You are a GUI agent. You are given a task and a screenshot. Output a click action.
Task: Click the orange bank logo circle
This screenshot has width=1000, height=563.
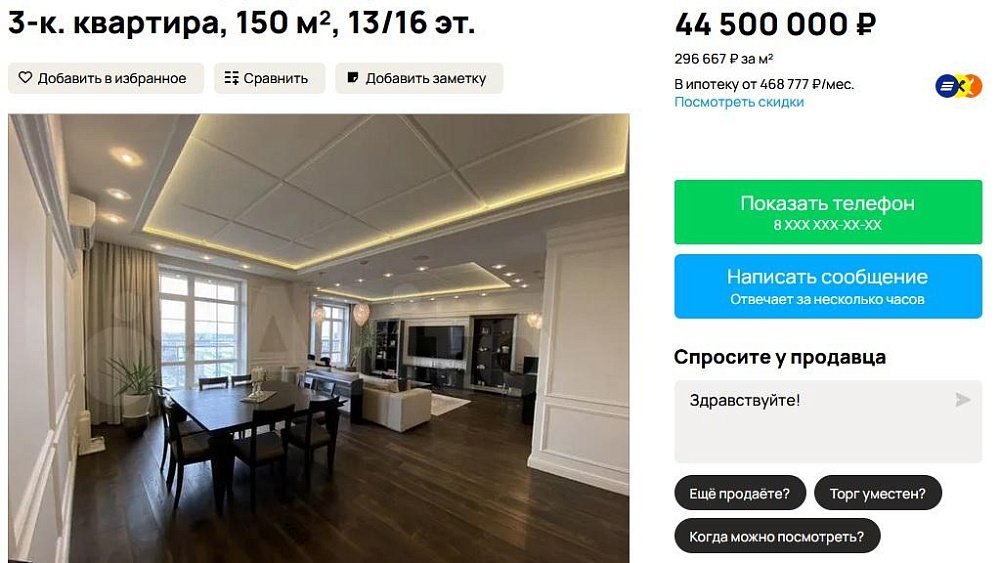[x=974, y=85]
